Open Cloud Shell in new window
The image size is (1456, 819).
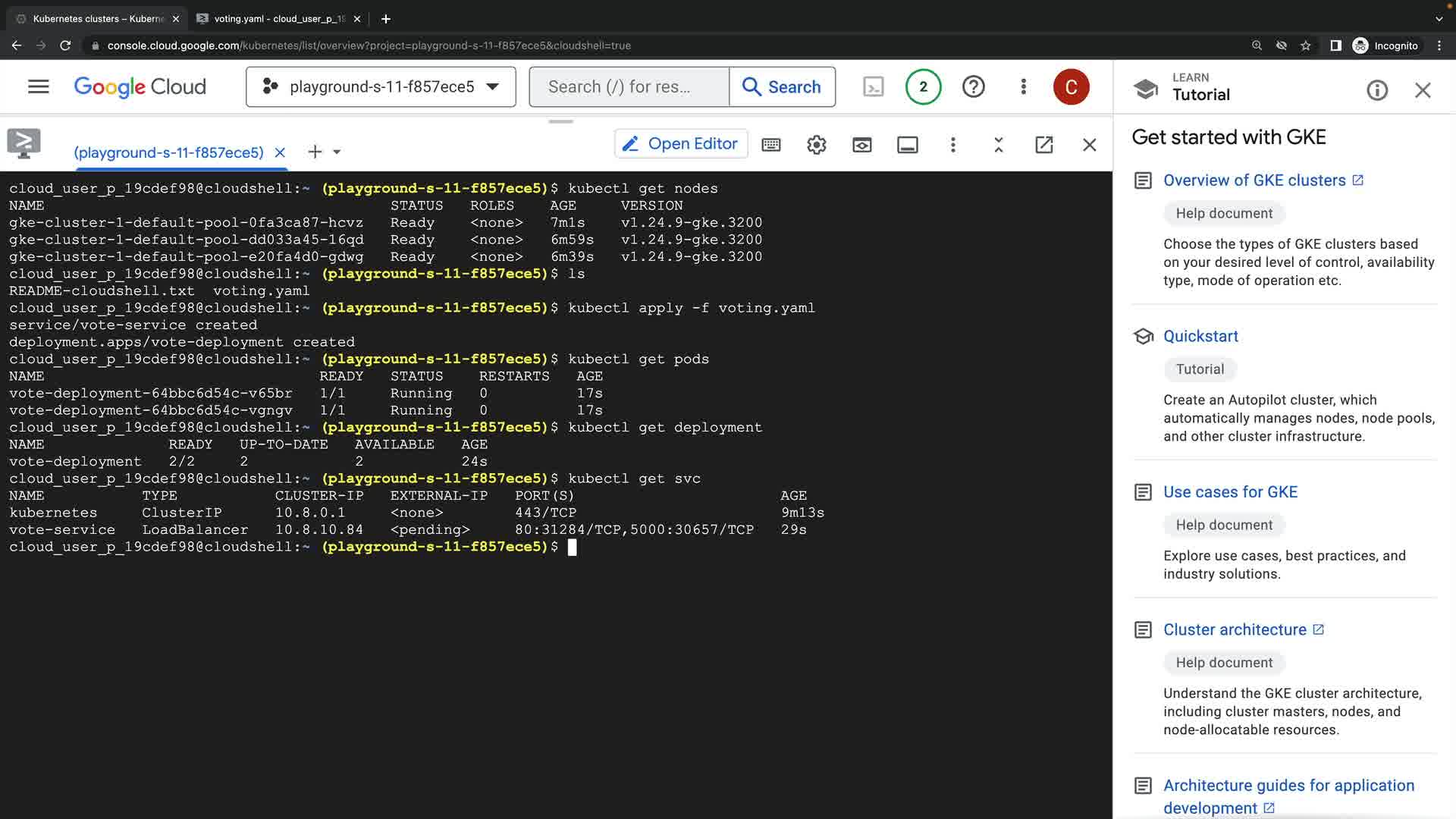[1043, 145]
